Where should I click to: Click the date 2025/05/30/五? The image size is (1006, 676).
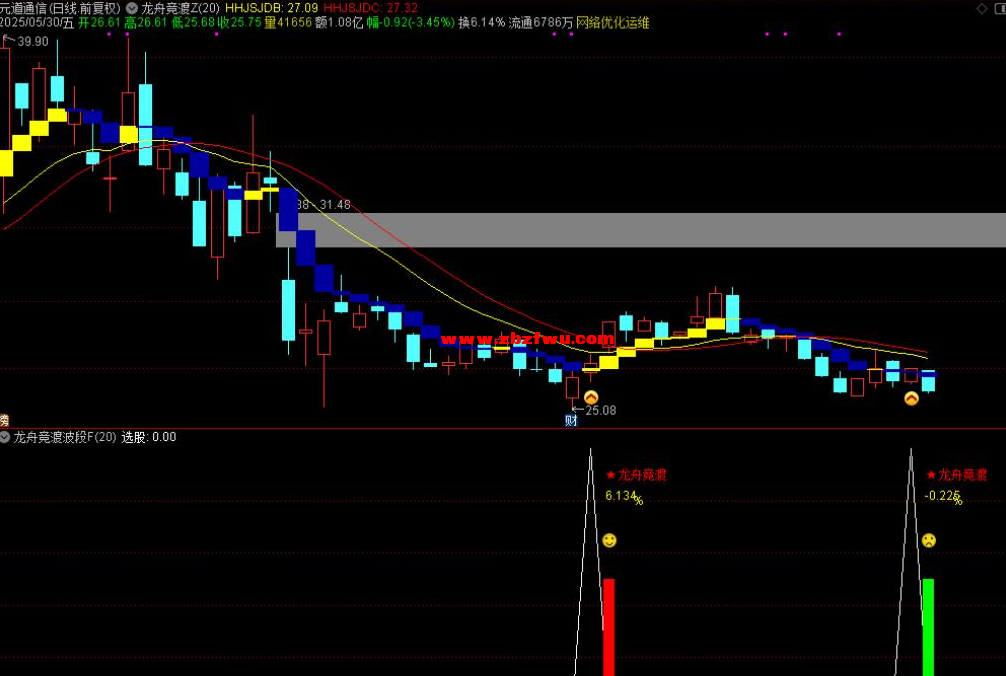(x=37, y=23)
